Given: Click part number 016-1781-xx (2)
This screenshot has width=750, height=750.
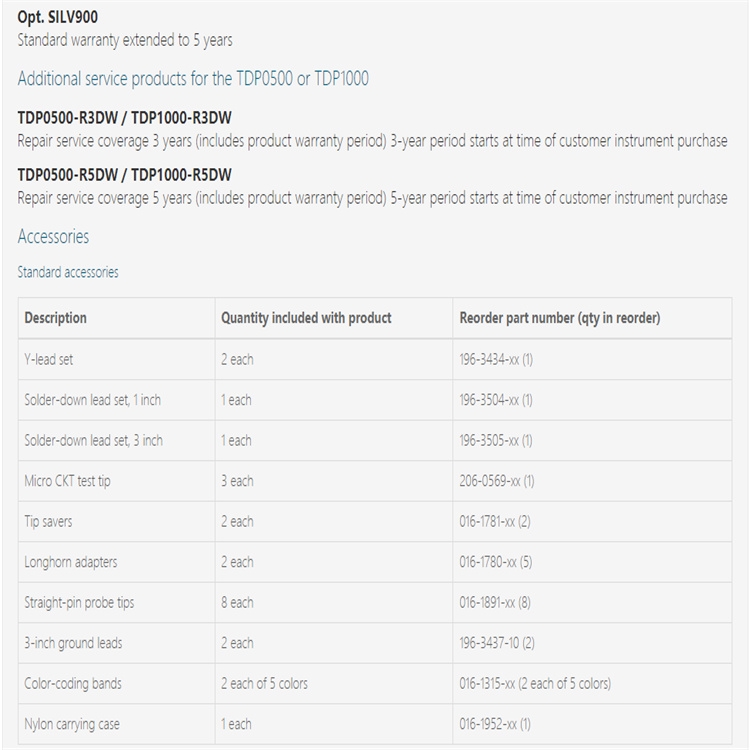Looking at the screenshot, I should pyautogui.click(x=496, y=521).
